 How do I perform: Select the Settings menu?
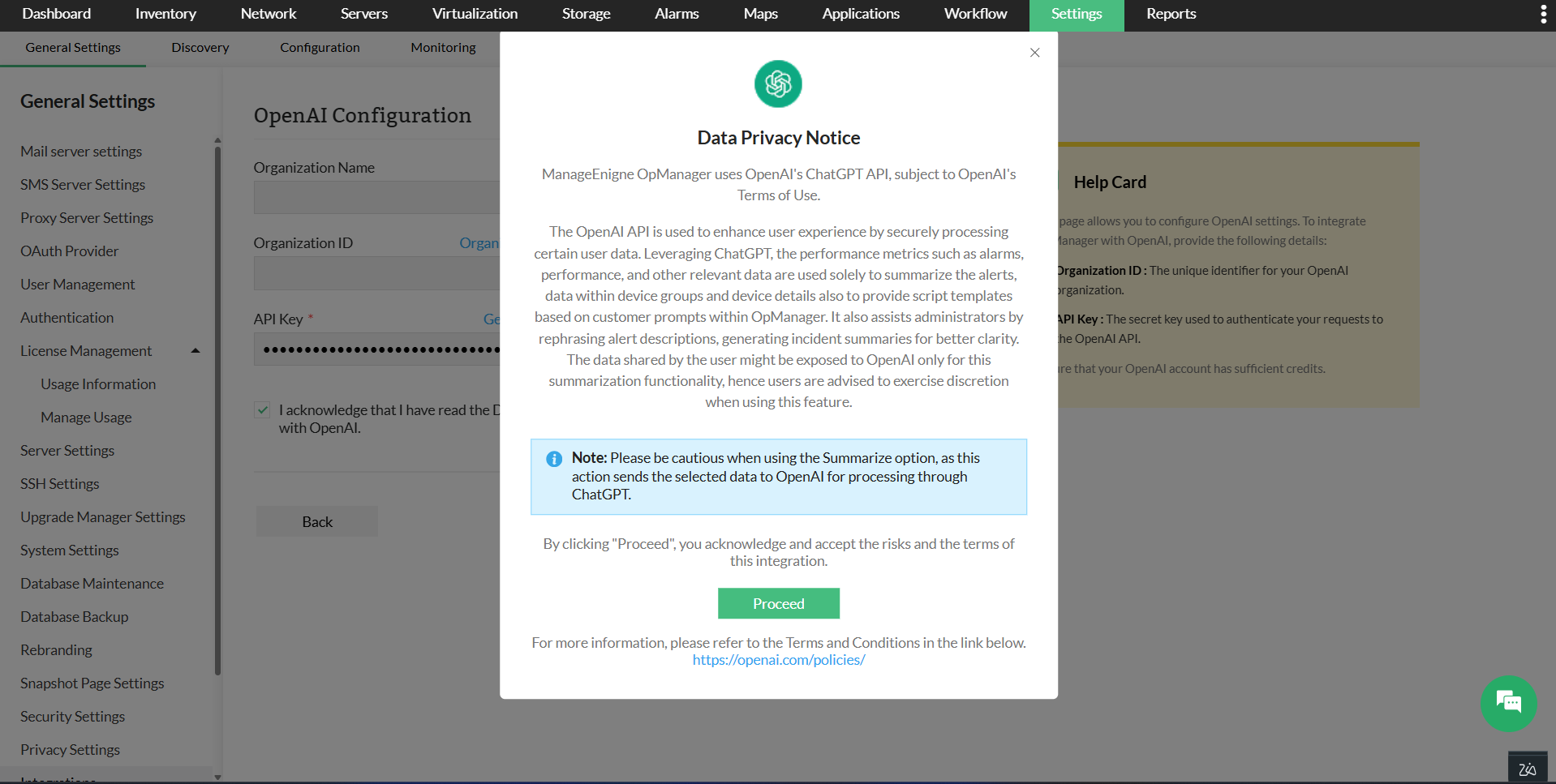point(1077,15)
